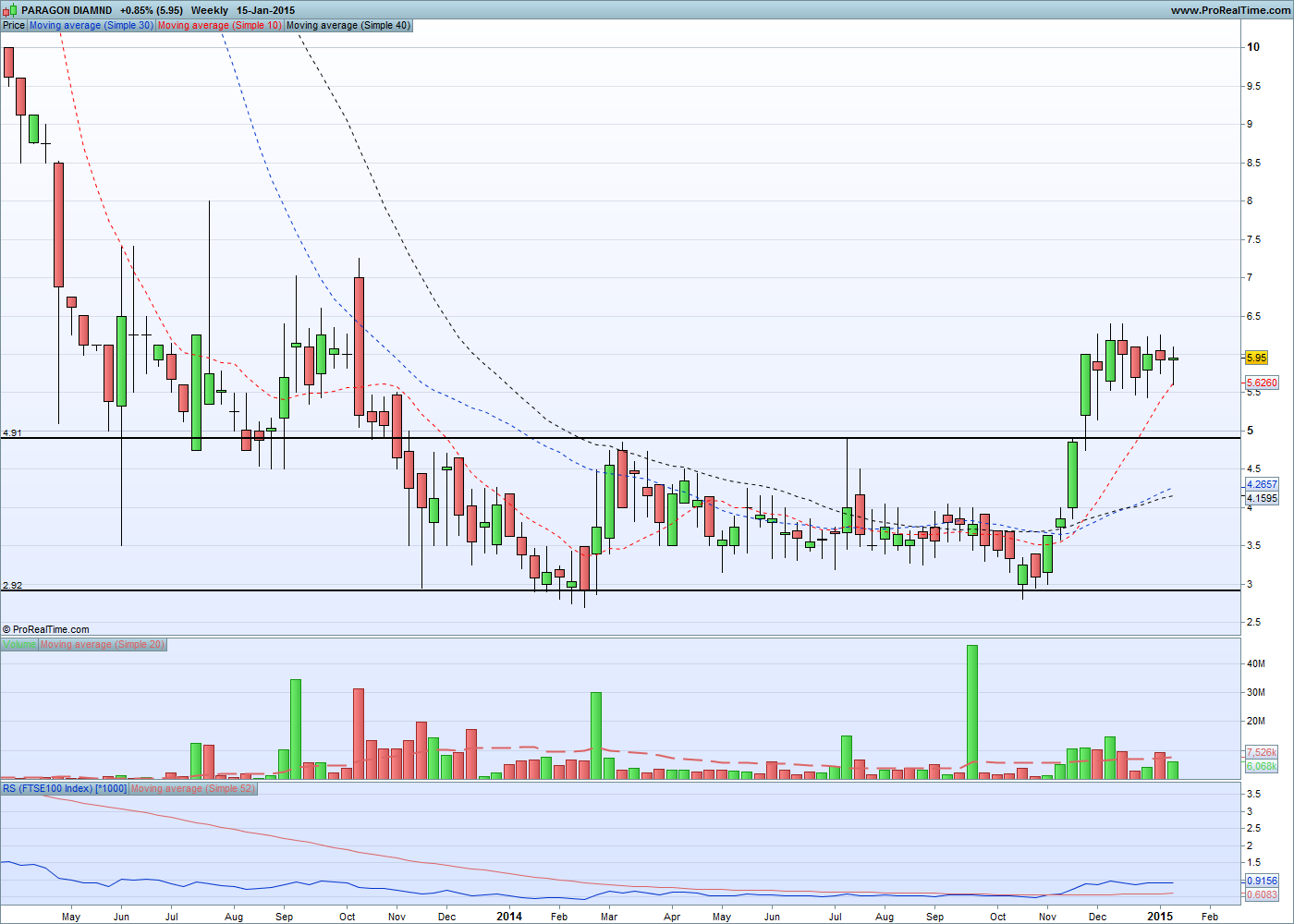Screen dimensions: 1294x924
Task: Click the 4.91 horizontal line label
Action: tap(12, 432)
